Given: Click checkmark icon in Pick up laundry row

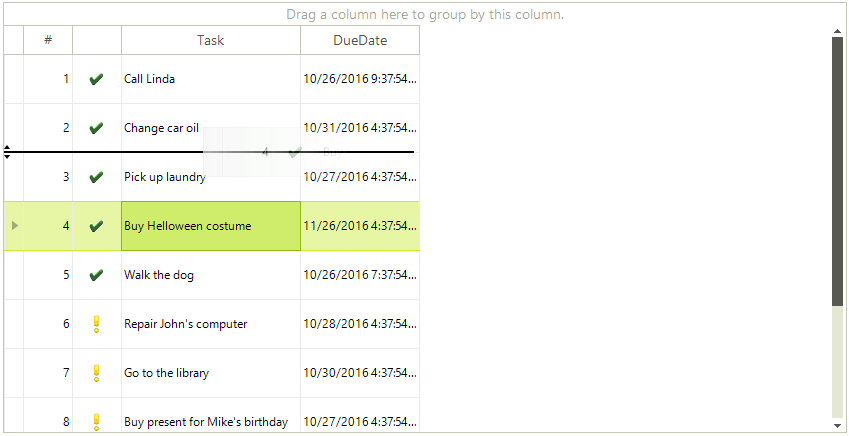Looking at the screenshot, I should (96, 177).
